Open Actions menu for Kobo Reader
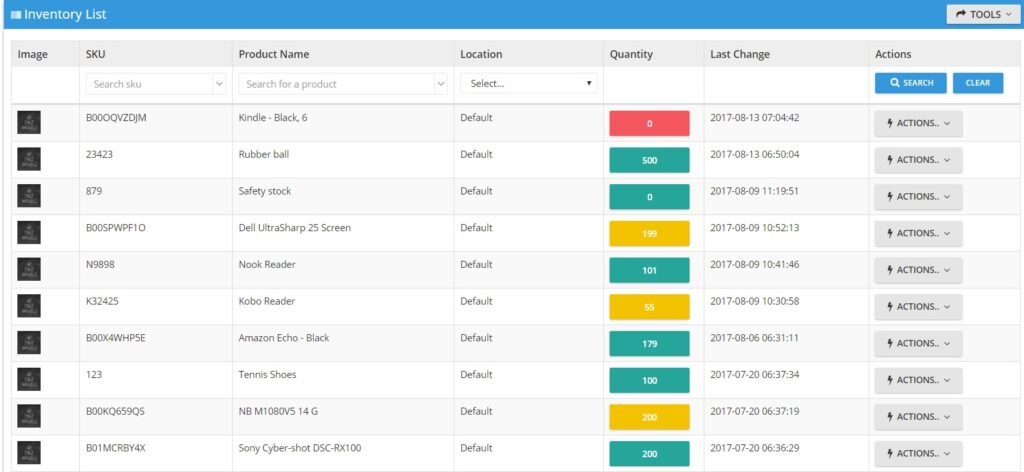Image resolution: width=1024 pixels, height=472 pixels. pyautogui.click(x=918, y=306)
